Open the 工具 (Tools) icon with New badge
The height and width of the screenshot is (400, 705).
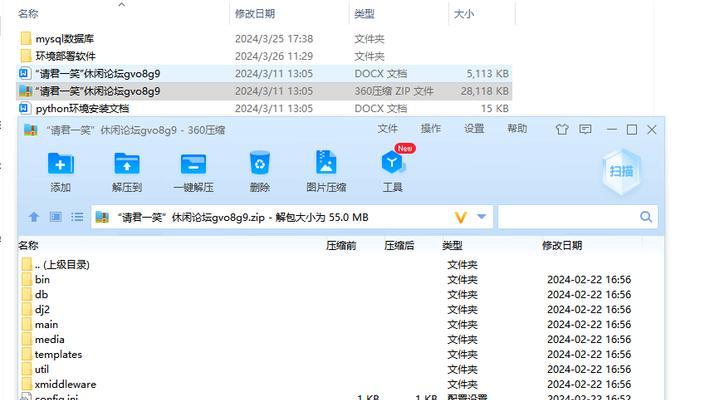coord(393,162)
